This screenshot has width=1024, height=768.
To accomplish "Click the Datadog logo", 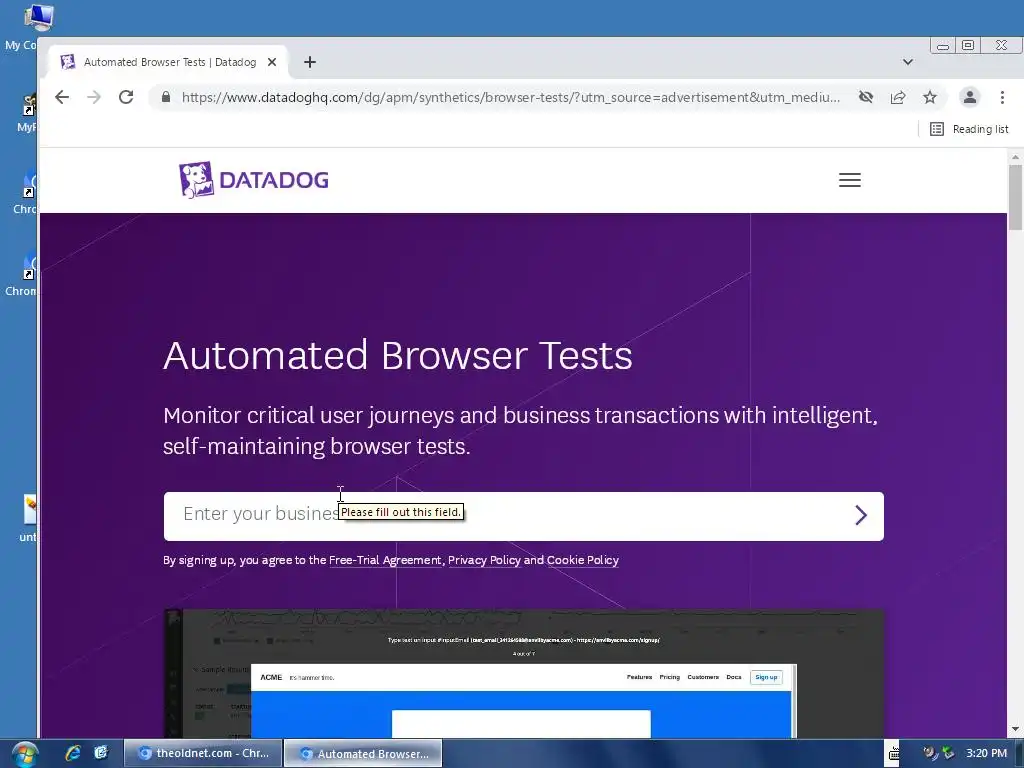I will [253, 180].
